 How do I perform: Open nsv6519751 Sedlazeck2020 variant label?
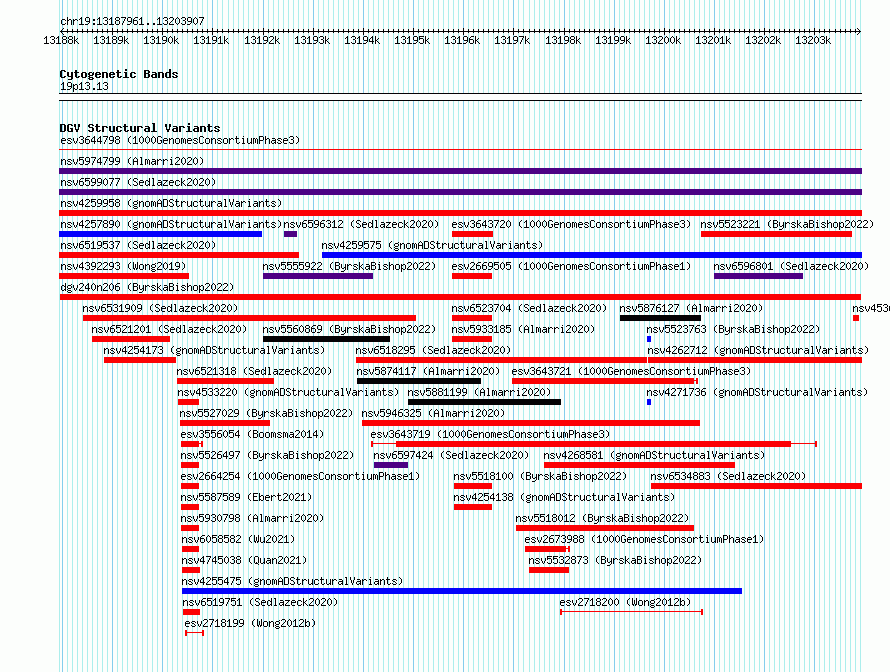point(260,602)
